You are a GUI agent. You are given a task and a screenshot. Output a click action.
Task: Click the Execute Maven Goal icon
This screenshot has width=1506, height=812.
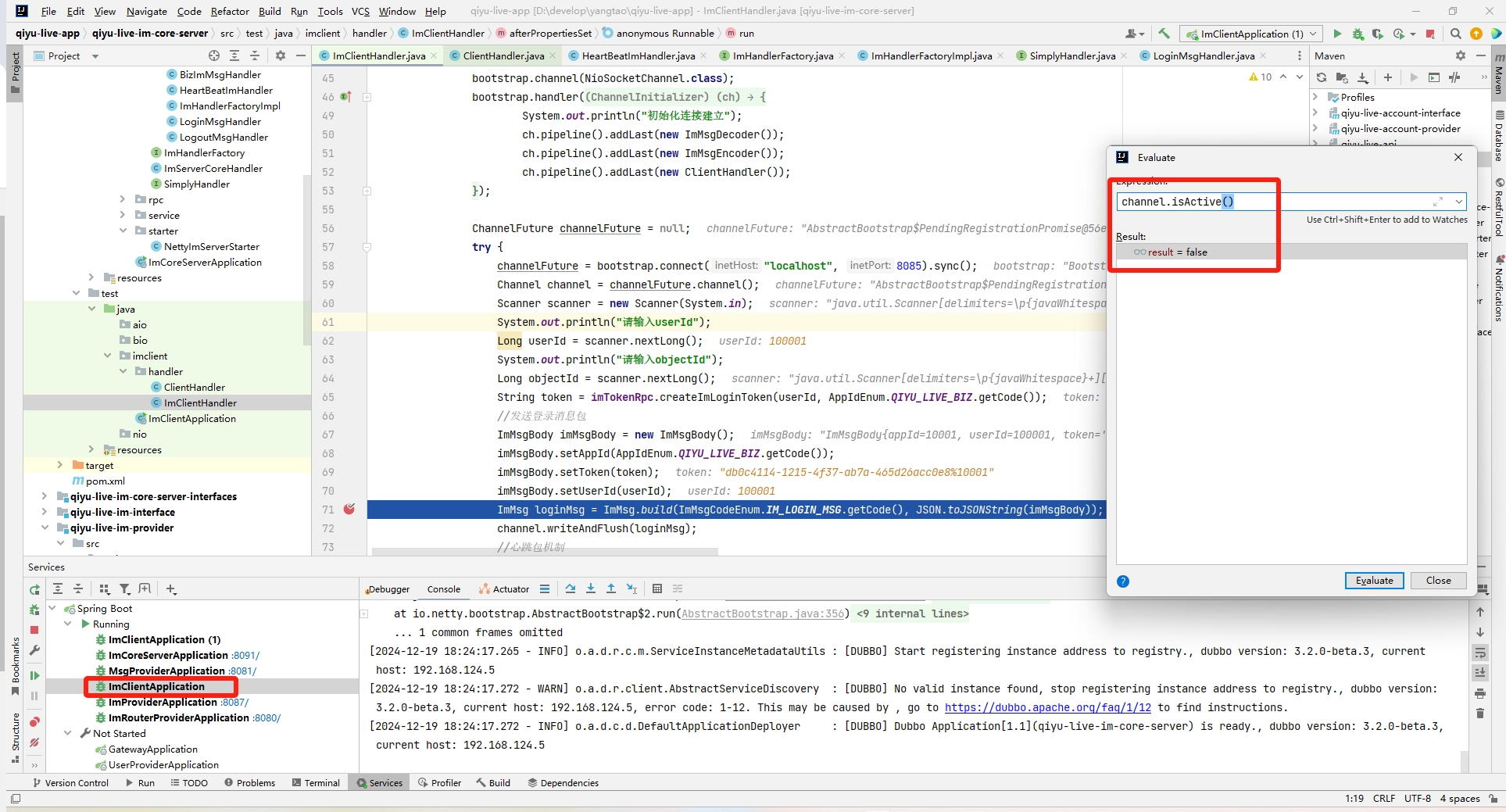[1434, 77]
